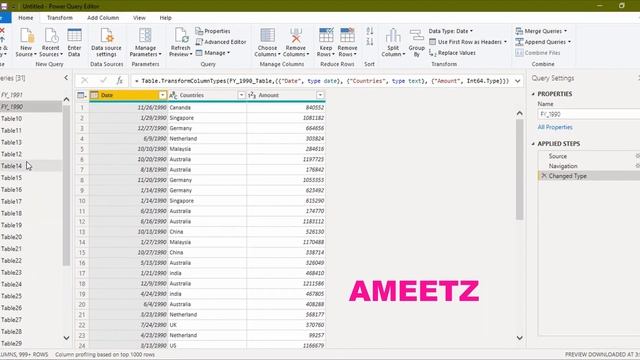Image resolution: width=640 pixels, height=360 pixels.
Task: Open Manage Parameters
Action: pyautogui.click(x=145, y=42)
